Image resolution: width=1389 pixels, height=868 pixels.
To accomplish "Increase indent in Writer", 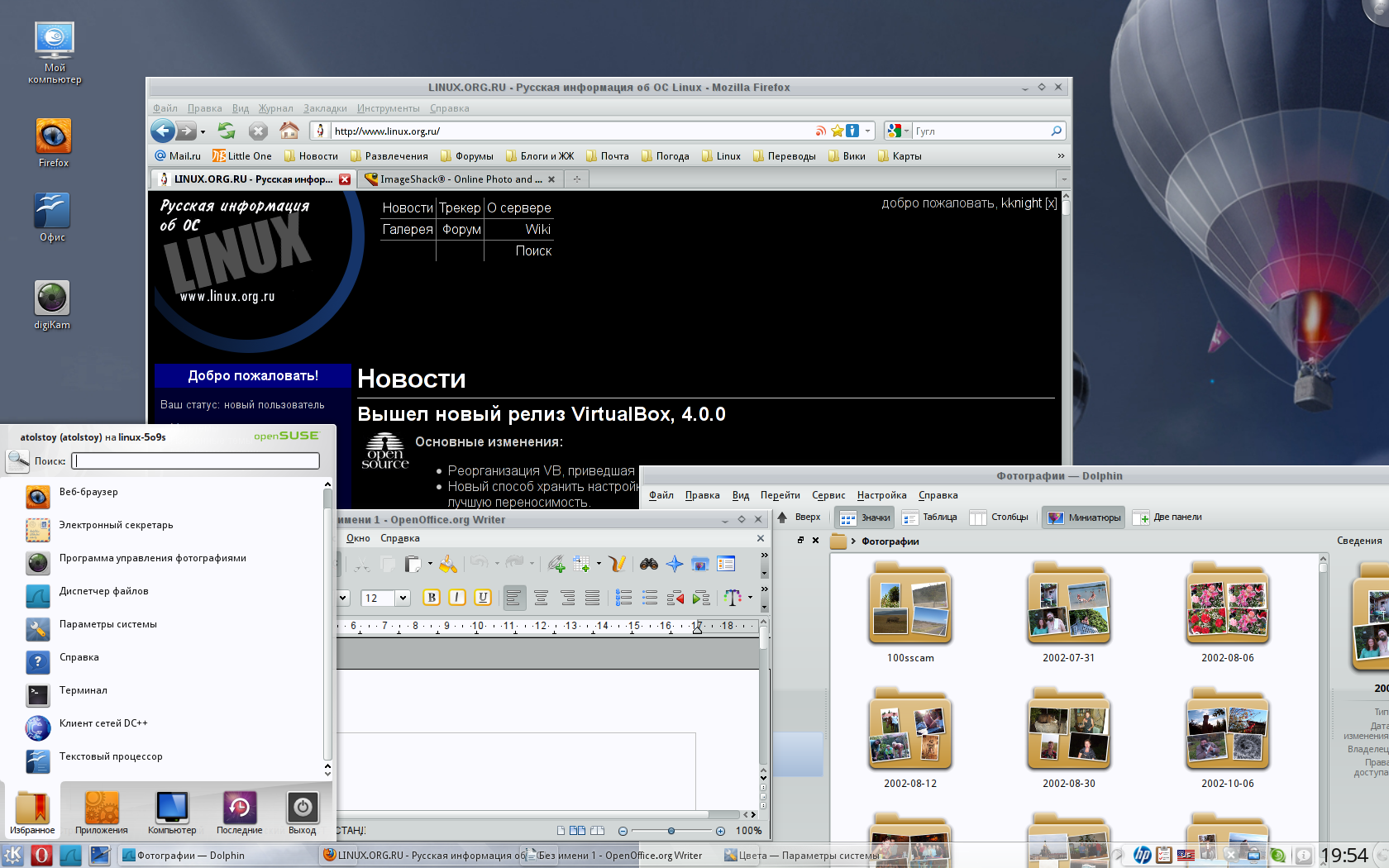I will click(x=701, y=597).
